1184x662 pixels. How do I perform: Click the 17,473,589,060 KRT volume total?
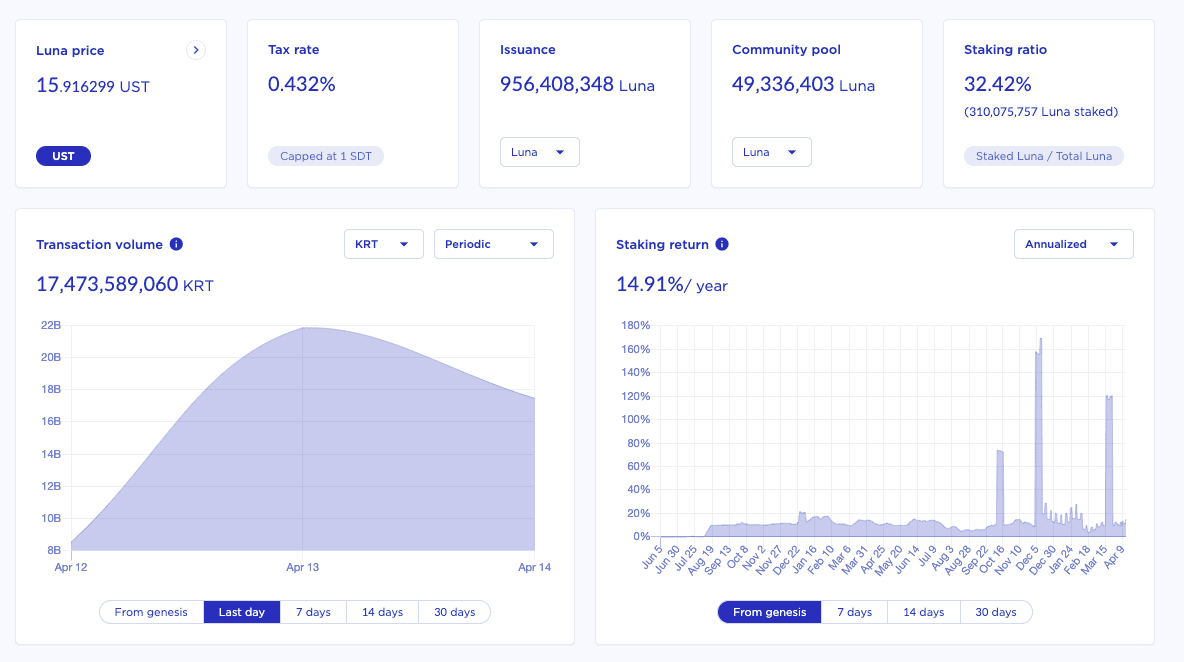coord(125,285)
